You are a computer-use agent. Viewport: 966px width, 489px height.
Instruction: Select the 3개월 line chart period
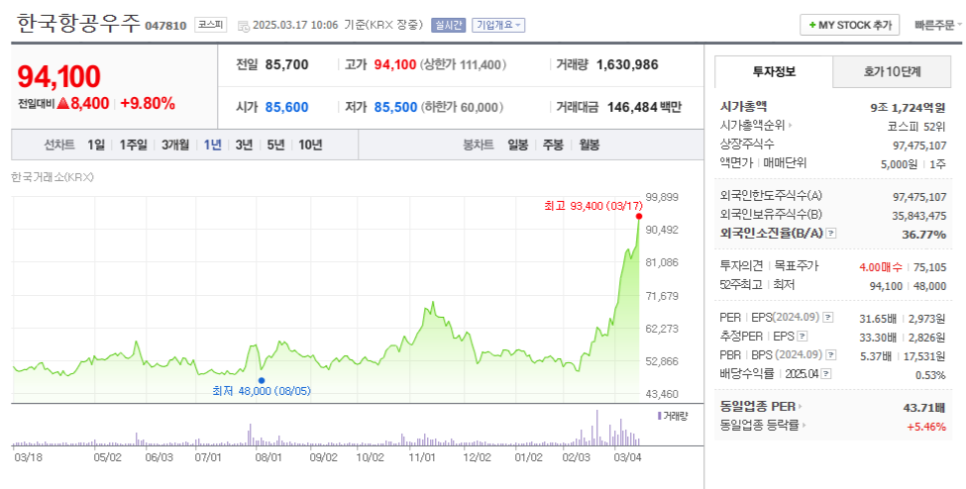tap(175, 145)
